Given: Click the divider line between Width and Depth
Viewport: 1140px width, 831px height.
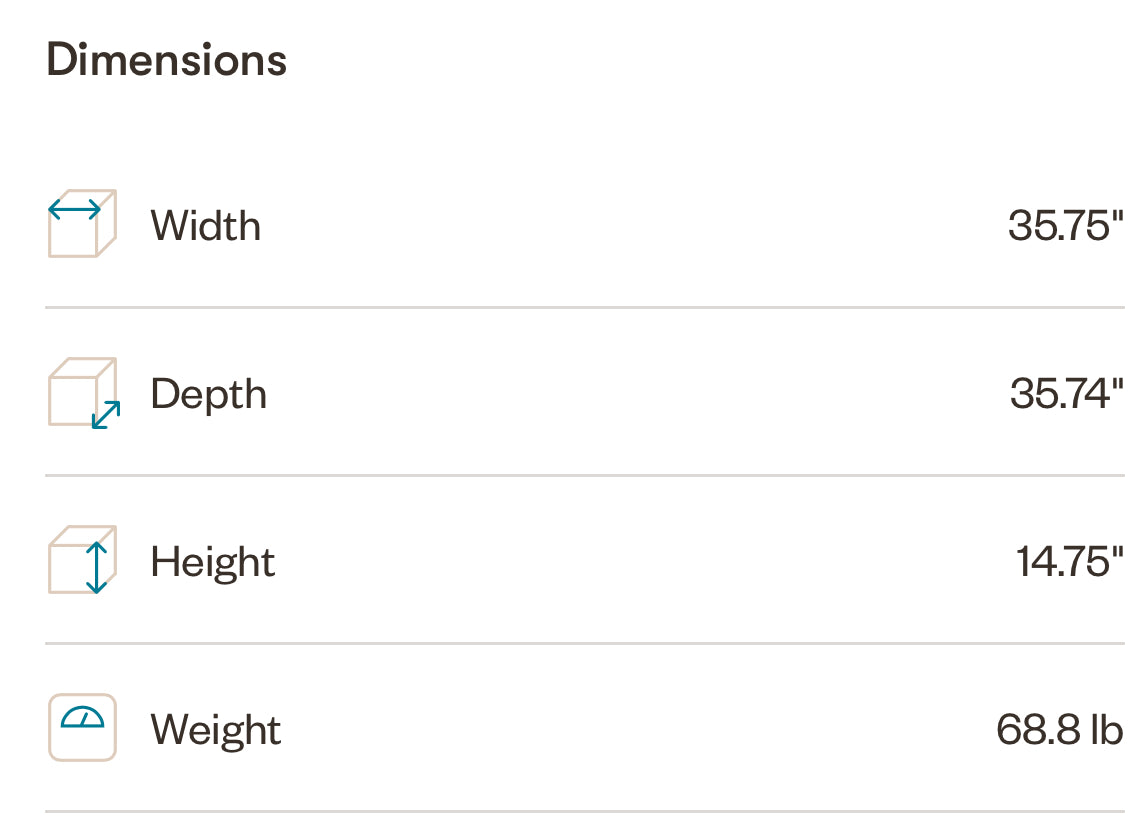Looking at the screenshot, I should (585, 308).
